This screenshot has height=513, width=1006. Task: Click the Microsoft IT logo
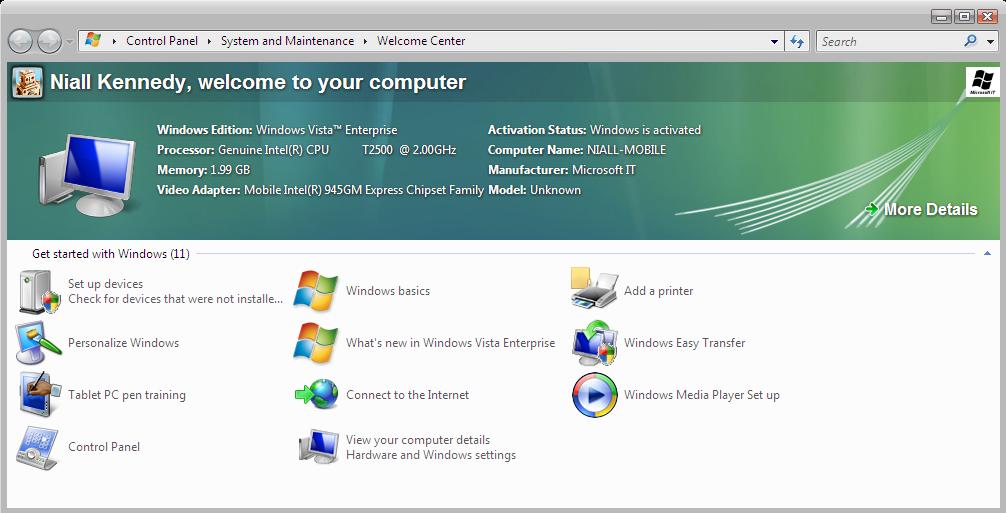(982, 82)
